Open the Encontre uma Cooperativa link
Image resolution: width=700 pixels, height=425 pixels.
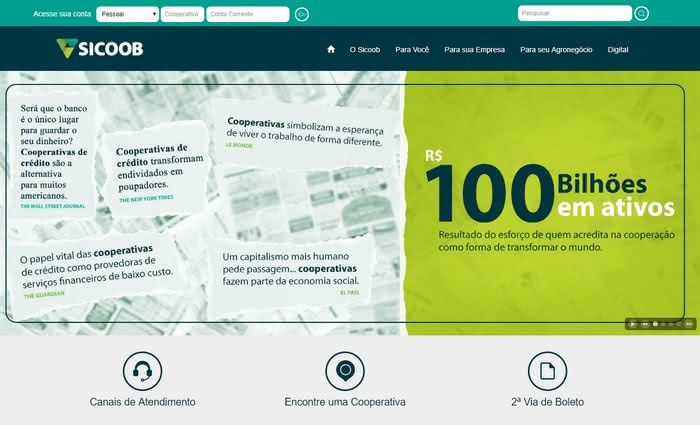345,402
